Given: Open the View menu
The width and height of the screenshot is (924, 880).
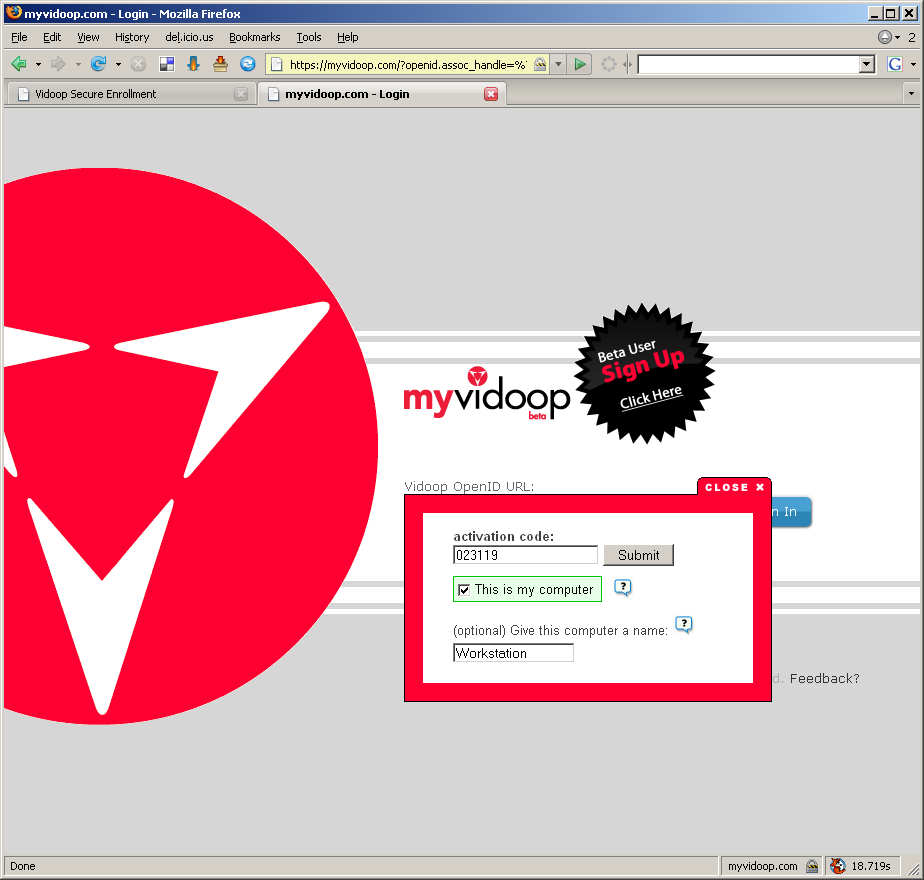Looking at the screenshot, I should click(88, 37).
